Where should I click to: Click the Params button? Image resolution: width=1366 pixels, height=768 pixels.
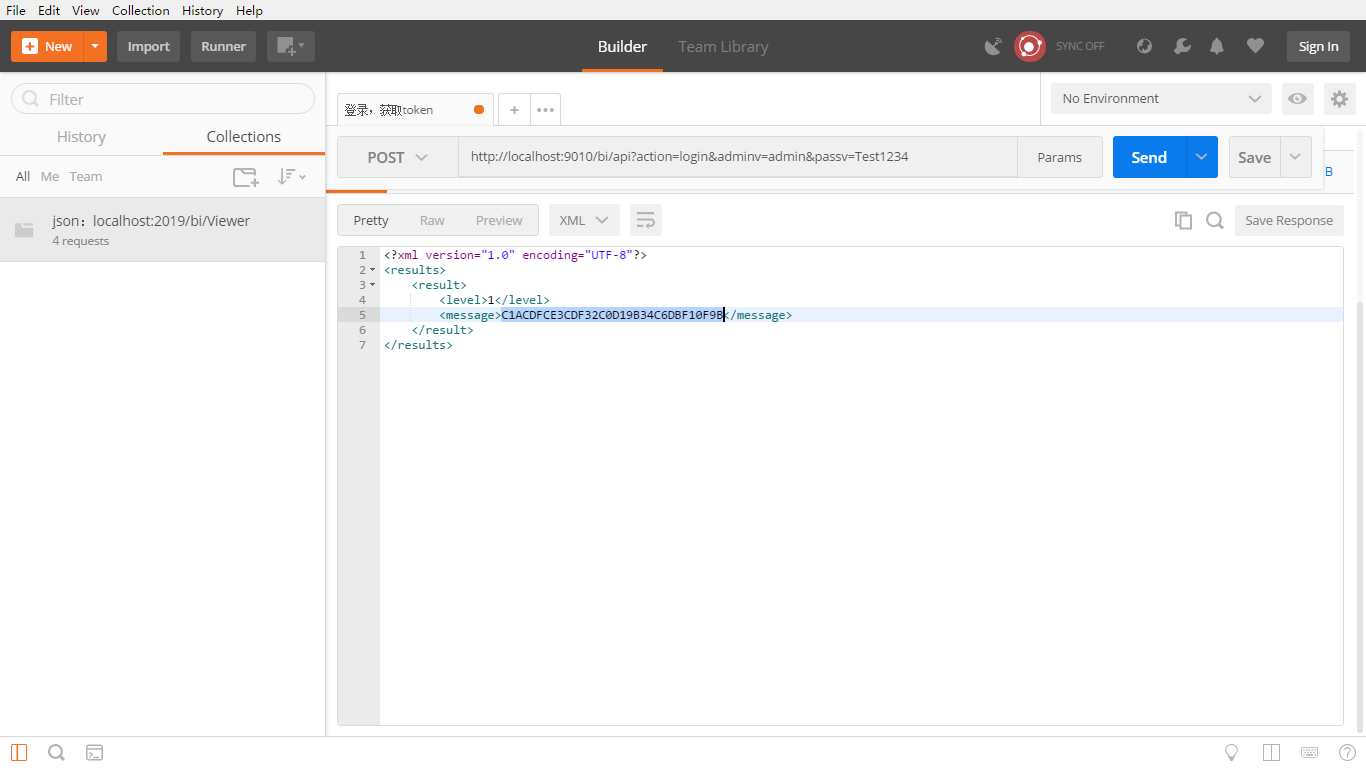1059,157
